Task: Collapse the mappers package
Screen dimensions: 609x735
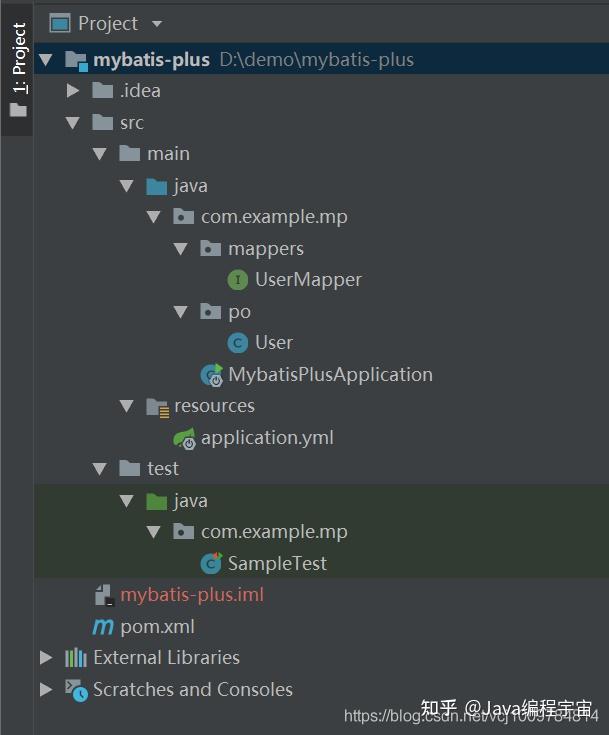Action: point(180,248)
